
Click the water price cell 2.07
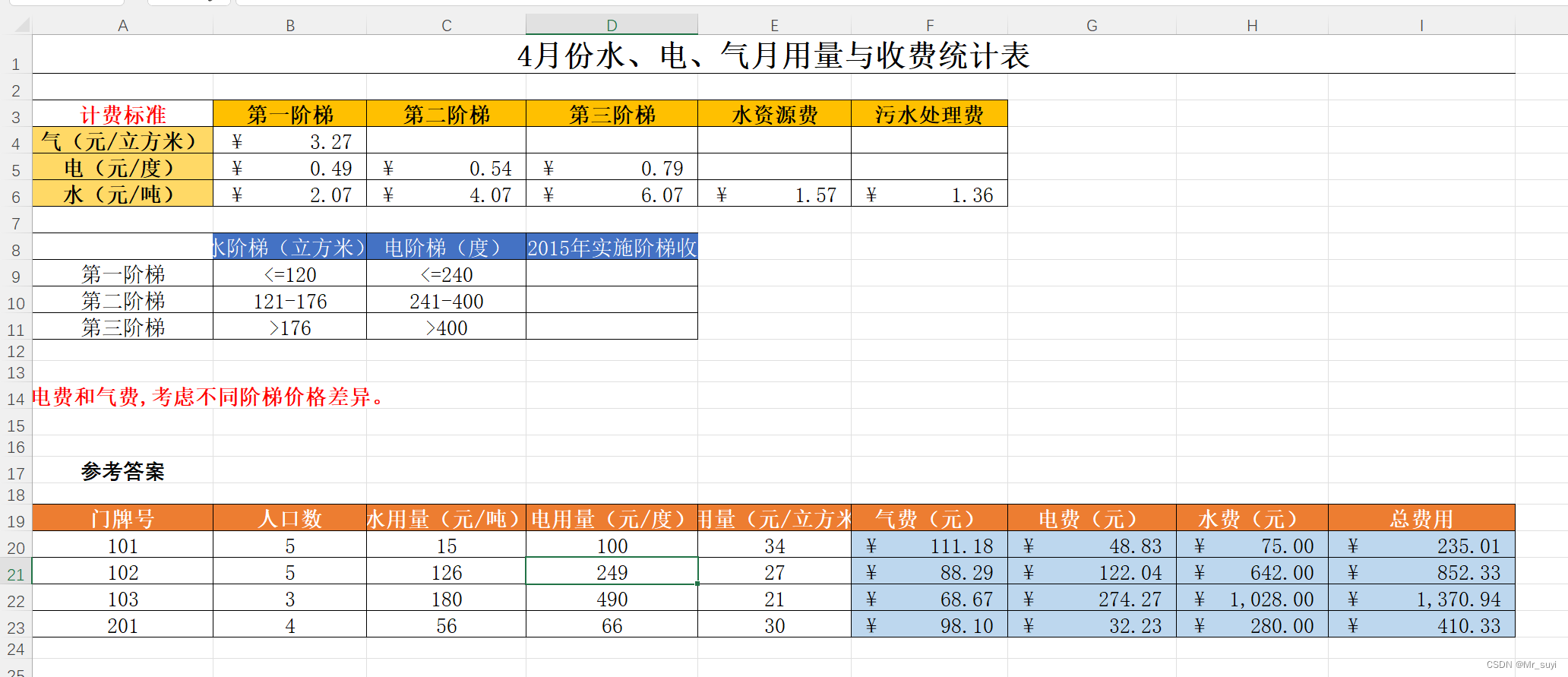tap(290, 195)
